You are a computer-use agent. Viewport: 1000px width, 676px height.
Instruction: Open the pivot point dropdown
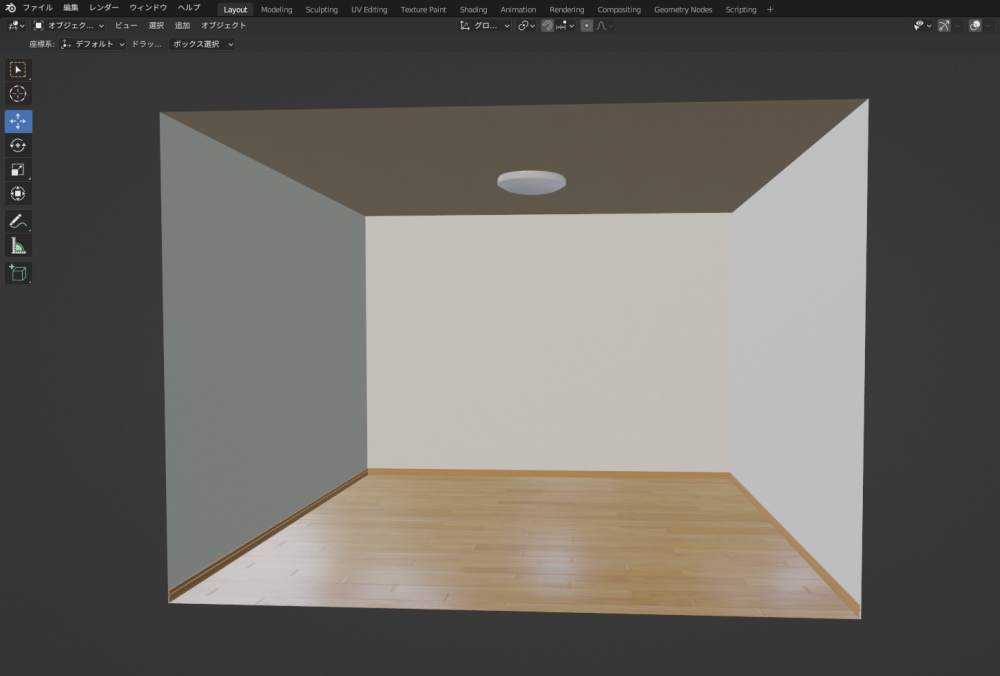click(525, 26)
